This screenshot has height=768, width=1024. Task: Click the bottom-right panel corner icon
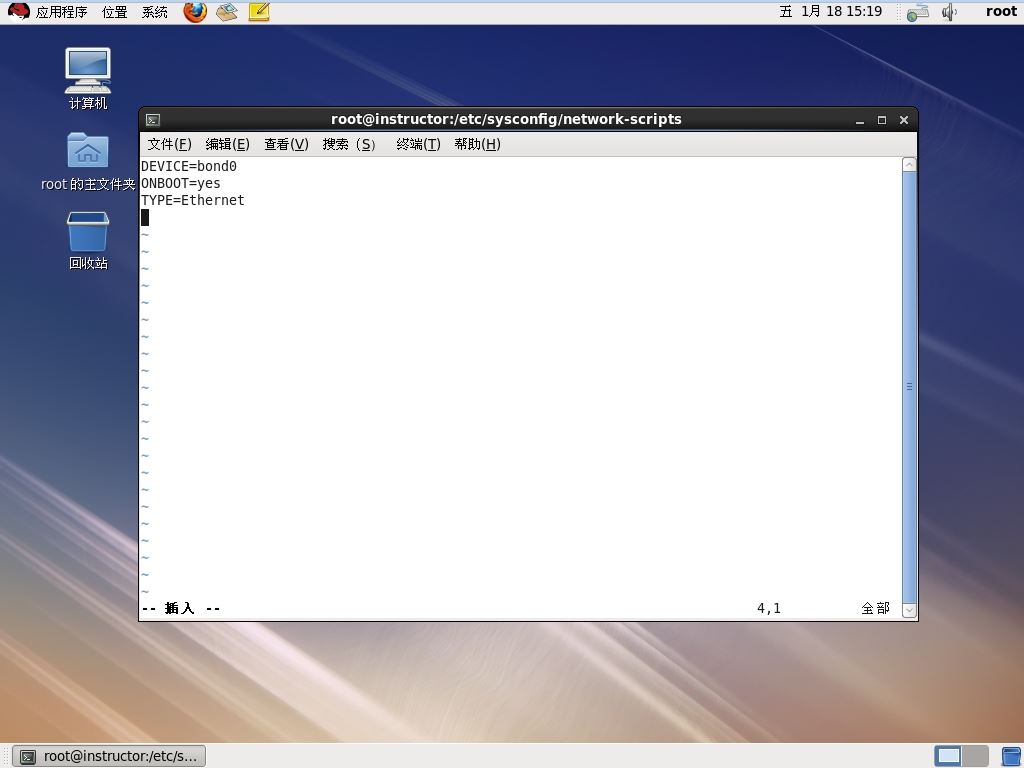pos(1011,756)
